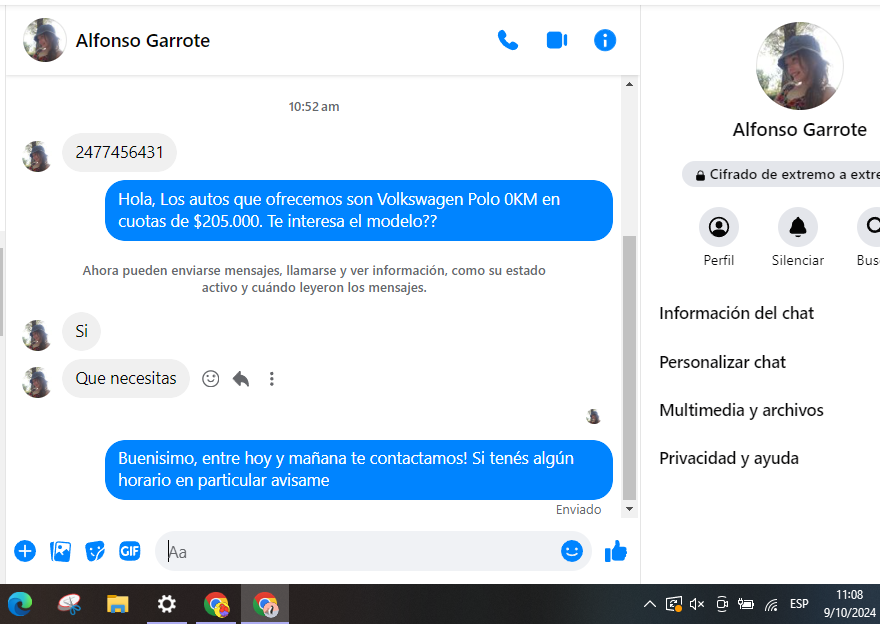Show hidden icons in the system tray
This screenshot has height=624, width=880.
coord(649,604)
